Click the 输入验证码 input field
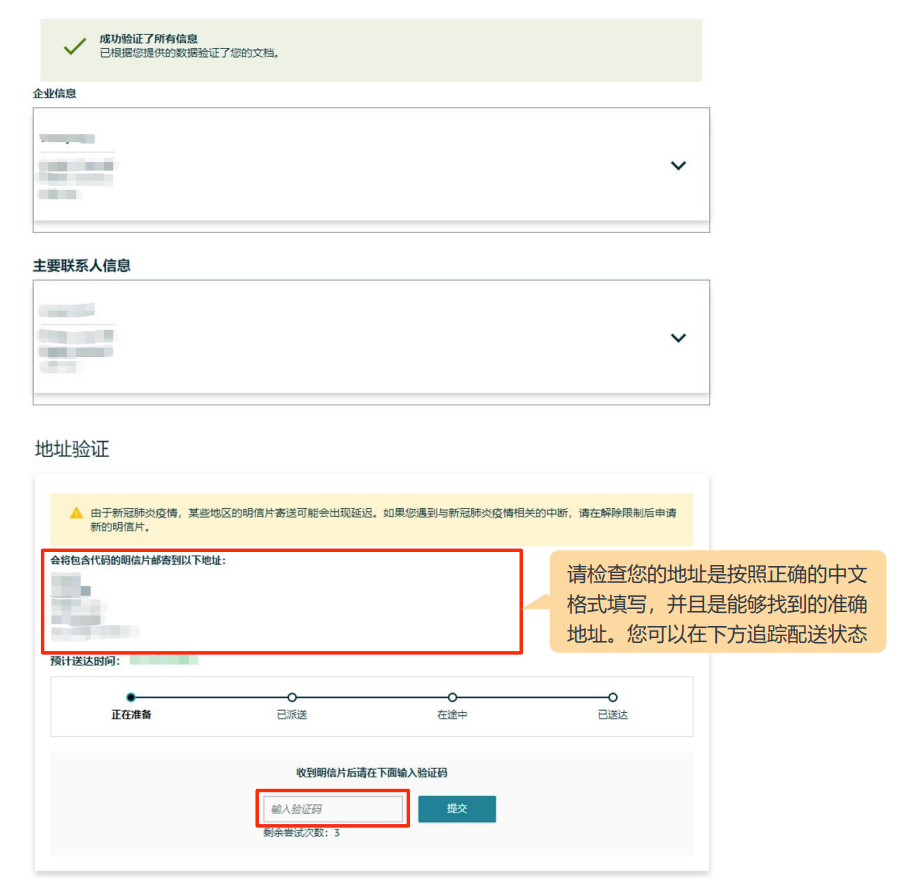 (x=333, y=808)
